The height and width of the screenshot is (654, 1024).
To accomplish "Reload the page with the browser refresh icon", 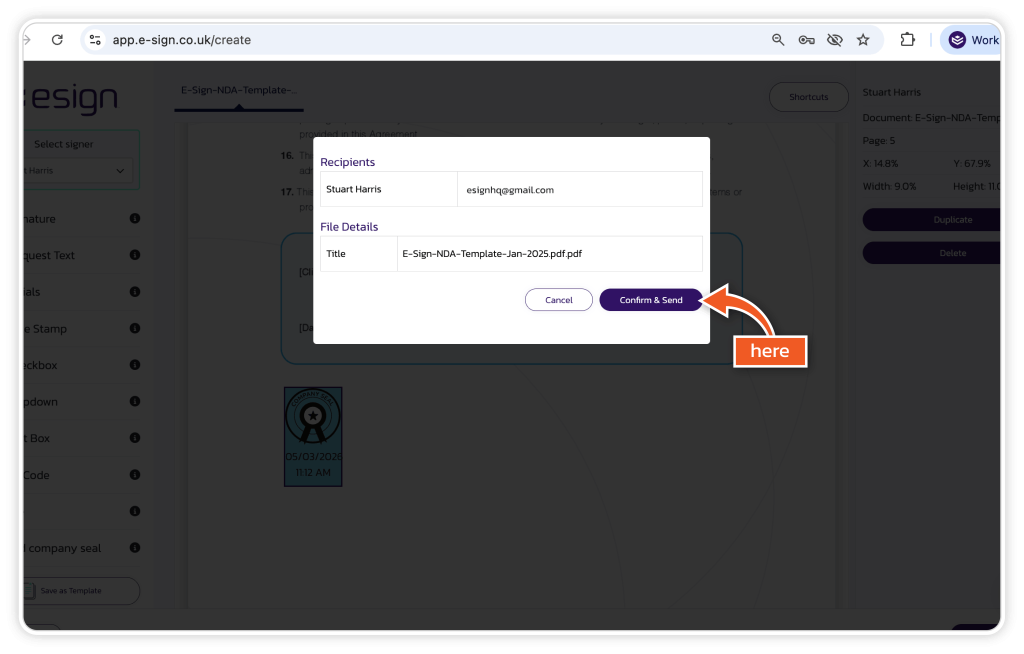I will point(57,40).
